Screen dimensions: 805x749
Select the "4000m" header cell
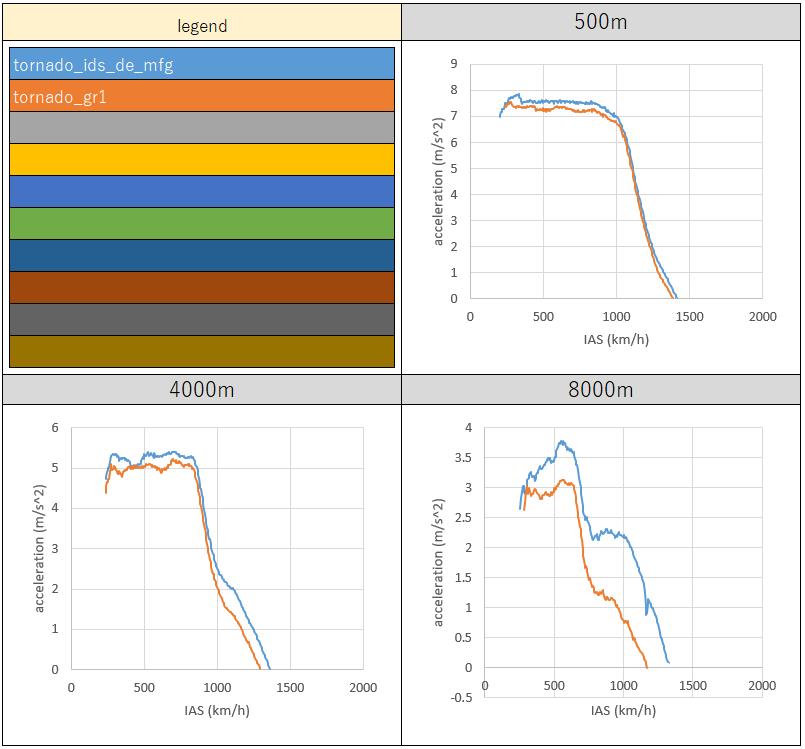(x=201, y=389)
